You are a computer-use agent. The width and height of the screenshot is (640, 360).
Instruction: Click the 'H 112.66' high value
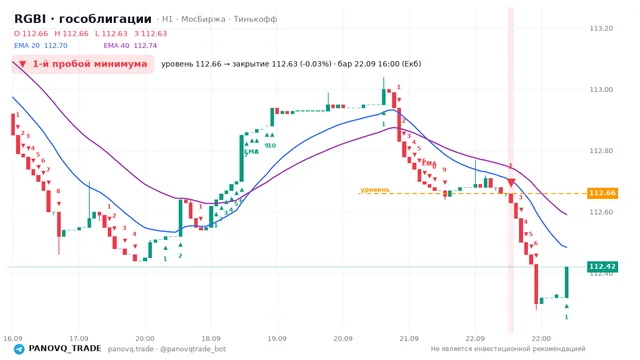pos(71,33)
